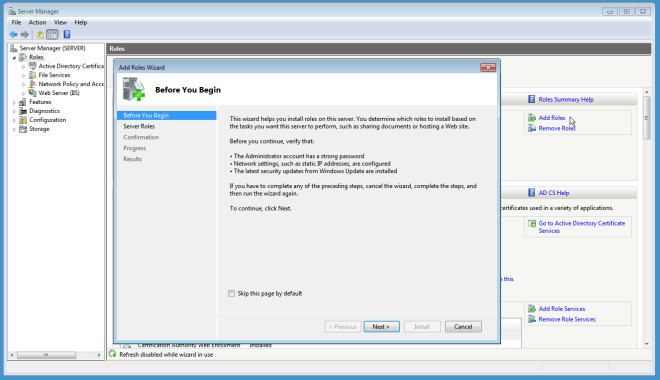Click the right pane vertical scrollbar thumb
This screenshot has height=380, width=660.
point(647,118)
